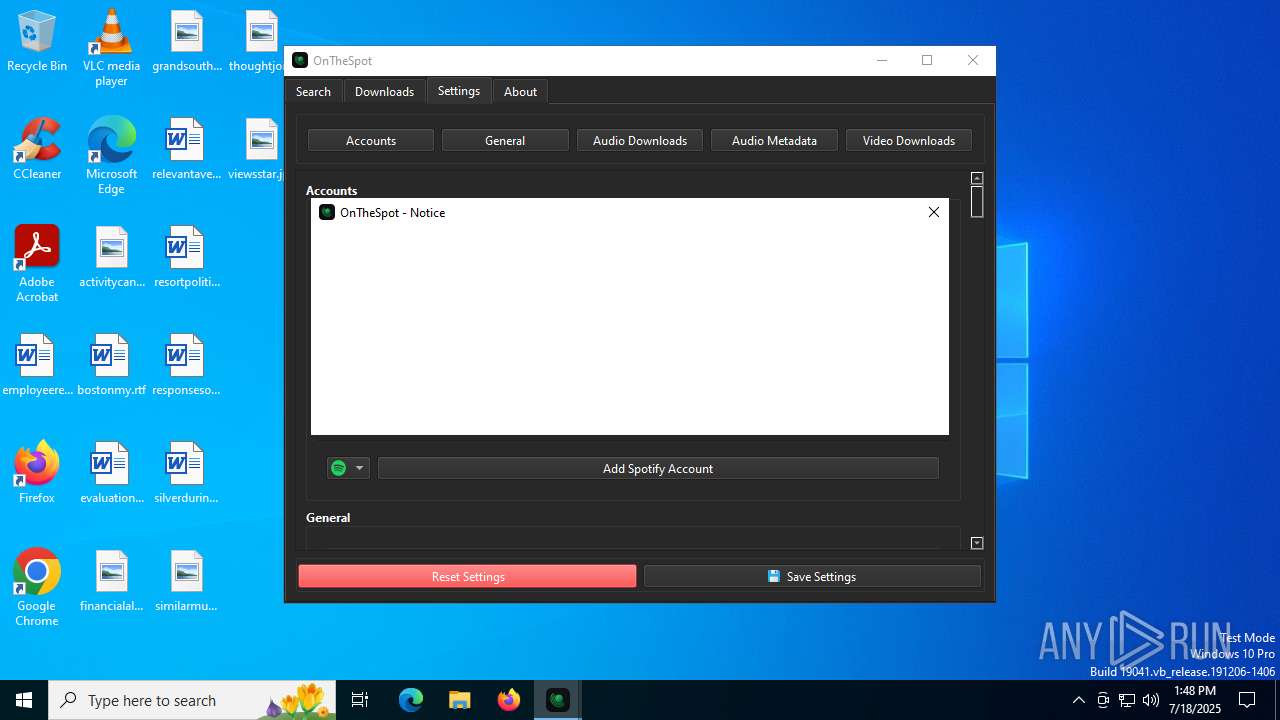Screen dimensions: 1280x720
Task: Select the grandsouth image file icon
Action: coord(186,42)
